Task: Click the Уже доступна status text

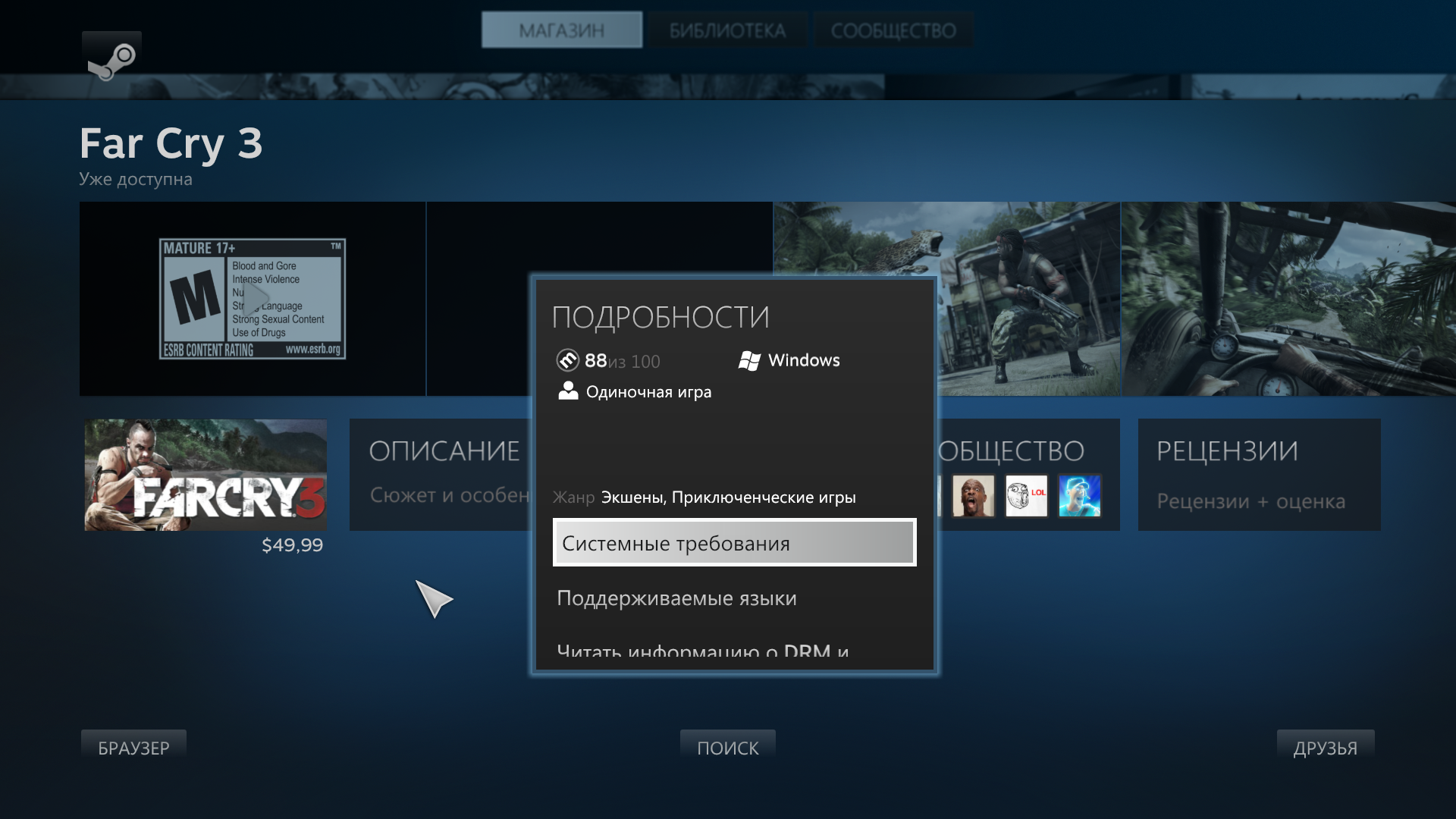Action: click(x=136, y=180)
